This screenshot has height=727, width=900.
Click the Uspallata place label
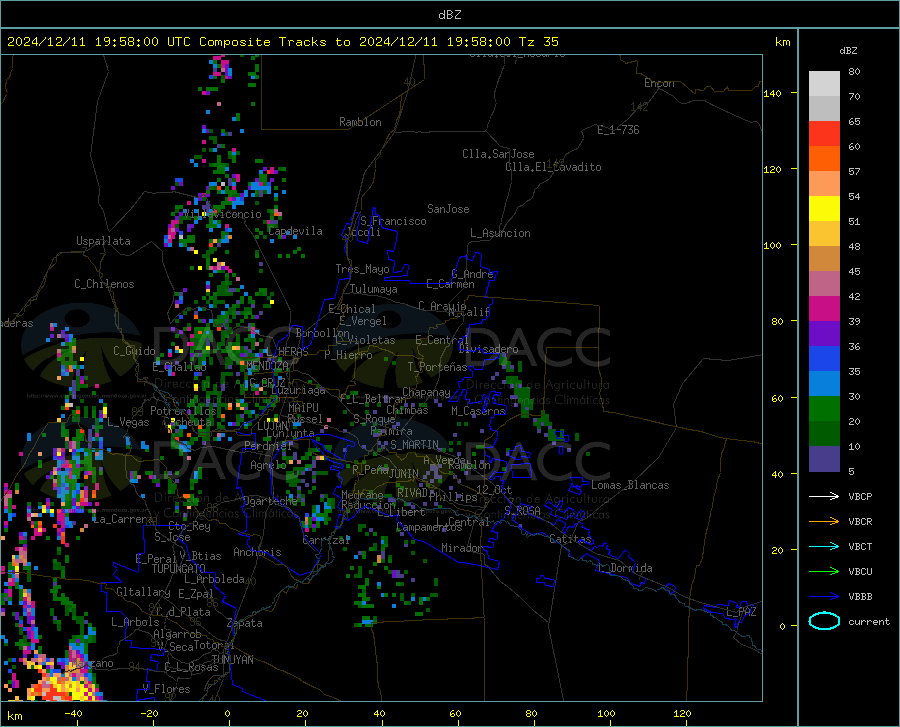click(103, 241)
